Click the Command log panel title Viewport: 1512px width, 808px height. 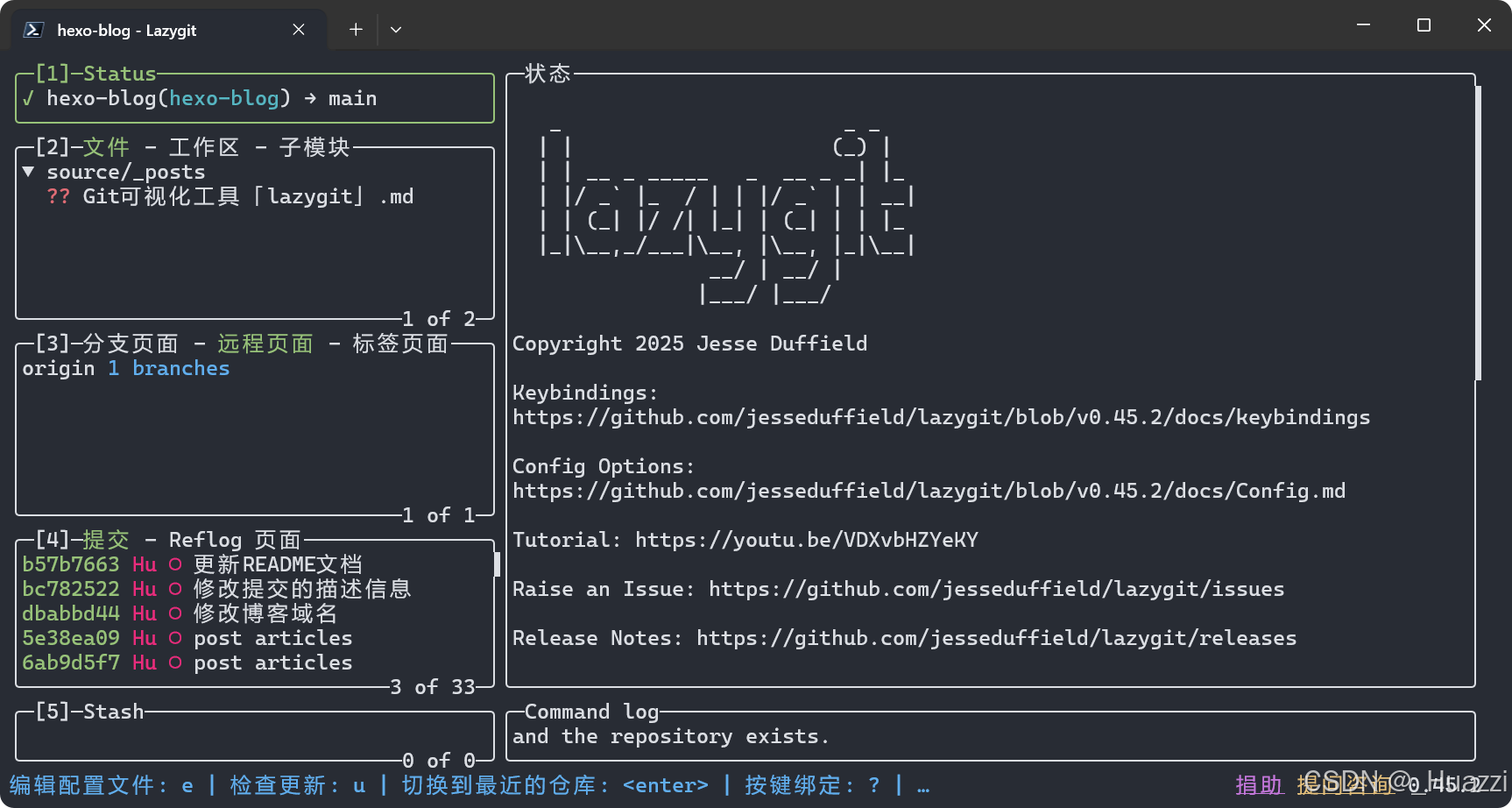pyautogui.click(x=591, y=712)
